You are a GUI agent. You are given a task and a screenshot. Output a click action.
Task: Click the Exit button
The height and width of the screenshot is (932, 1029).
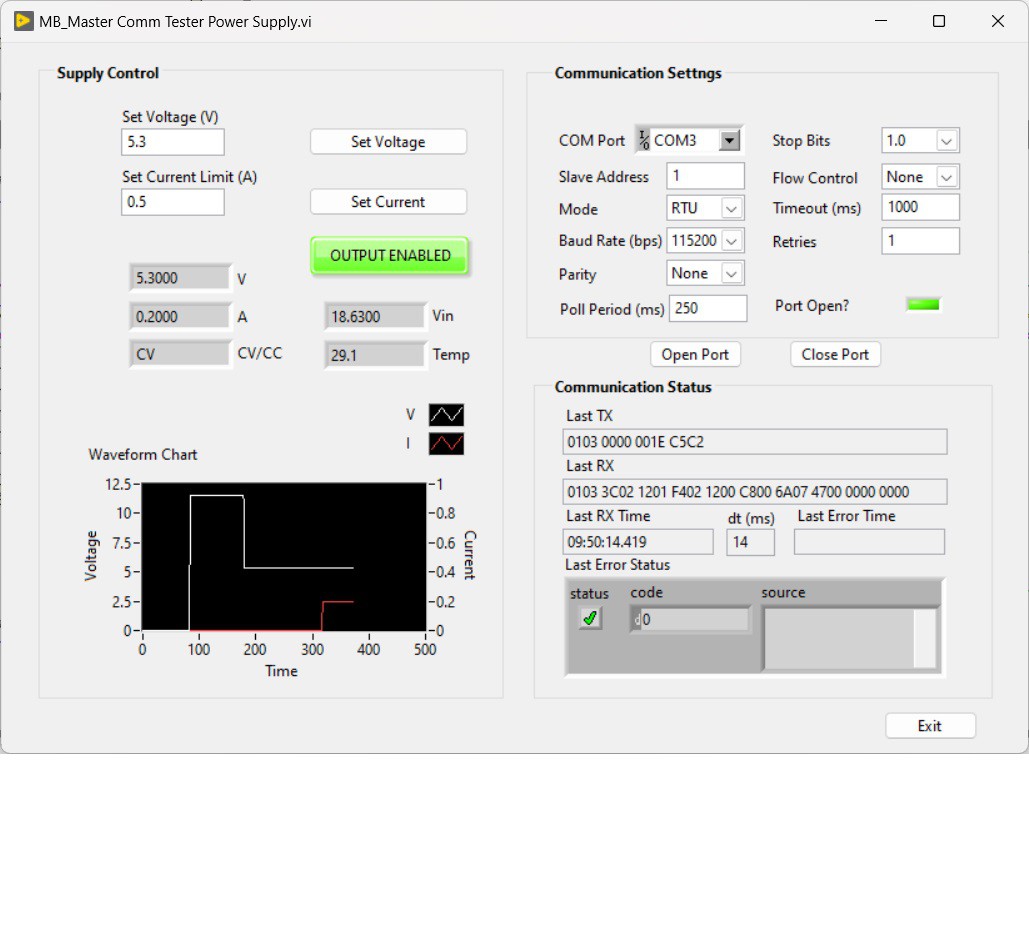pos(930,726)
